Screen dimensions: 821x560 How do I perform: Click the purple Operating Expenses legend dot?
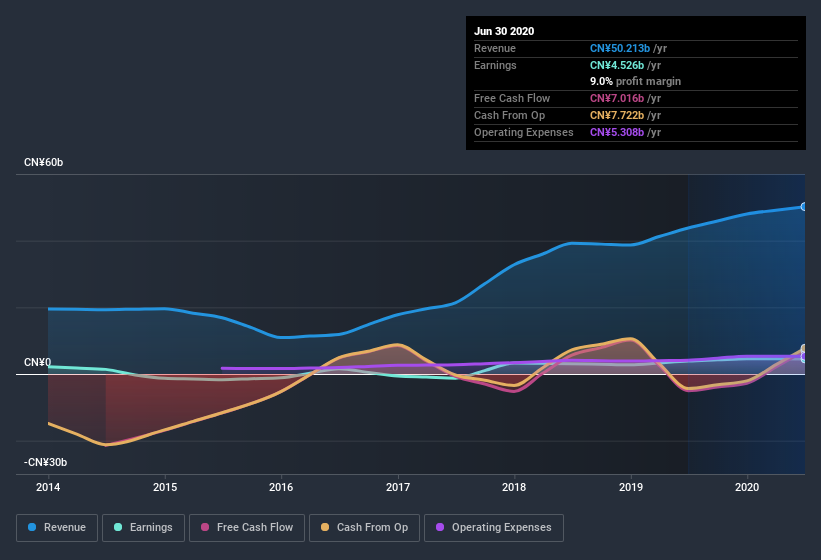point(441,527)
